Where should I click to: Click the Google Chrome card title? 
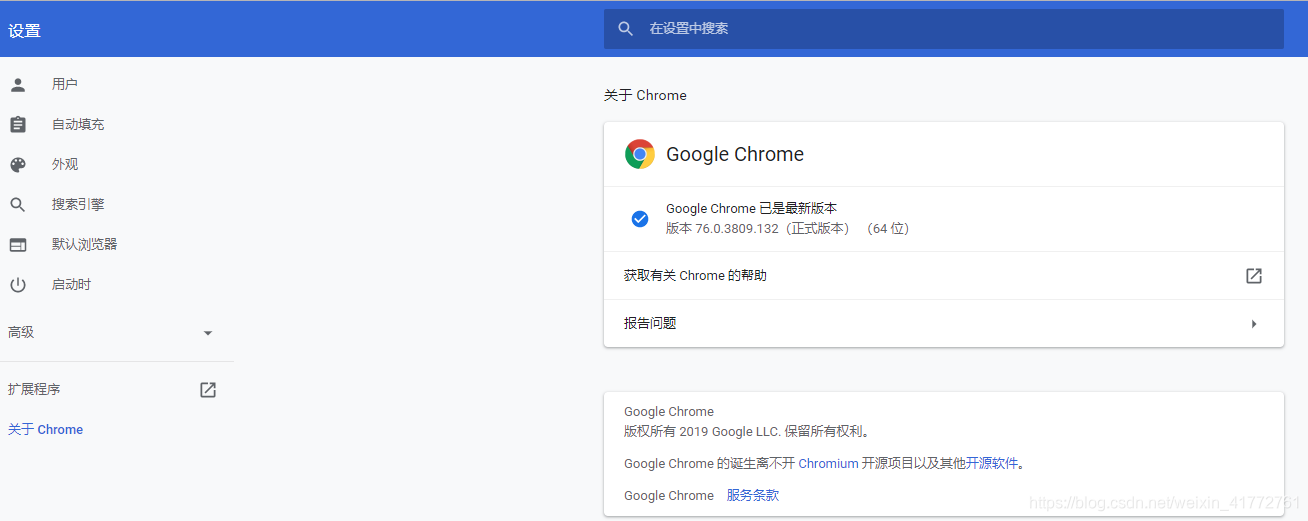click(735, 154)
